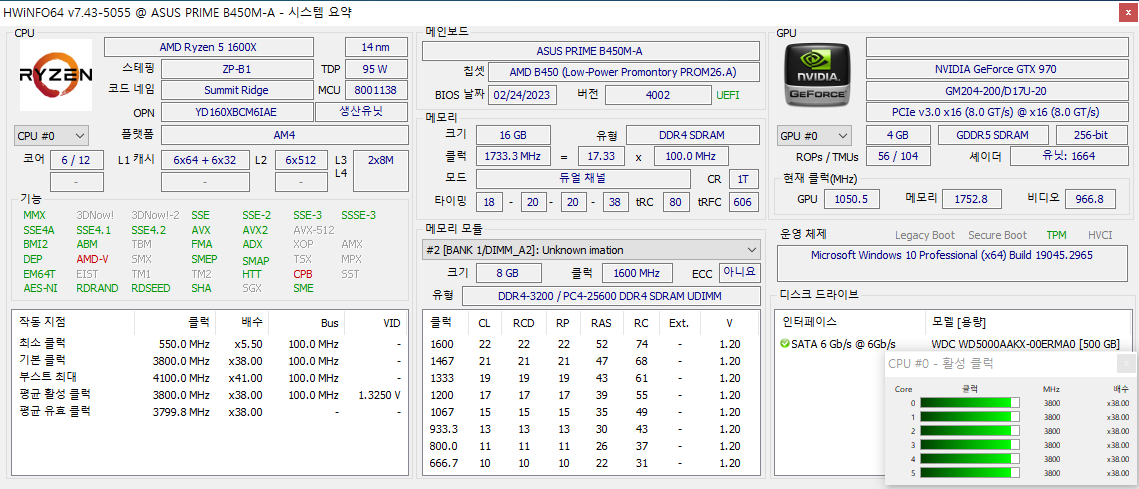Click the Secure Boot indicator label
1139x489 pixels.
997,235
